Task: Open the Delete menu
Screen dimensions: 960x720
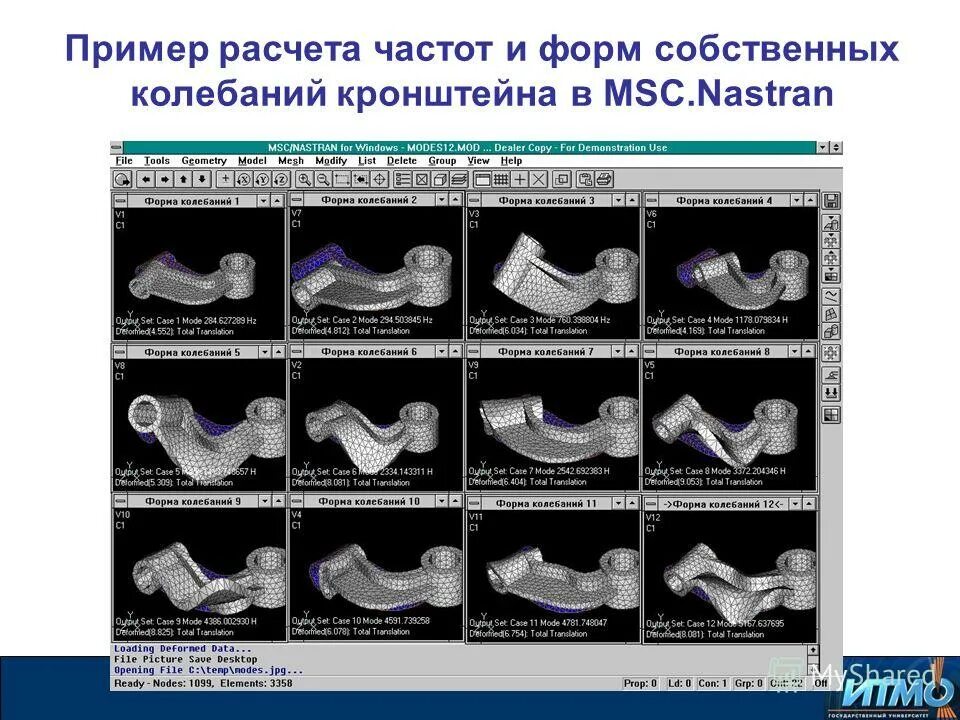Action: (402, 160)
